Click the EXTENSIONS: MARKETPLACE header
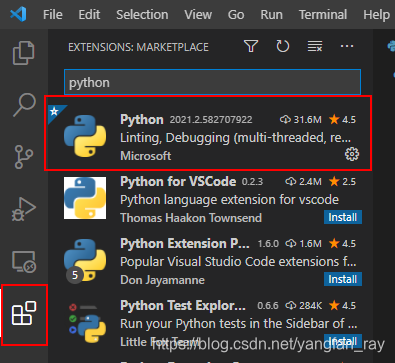395x363 pixels. click(138, 47)
